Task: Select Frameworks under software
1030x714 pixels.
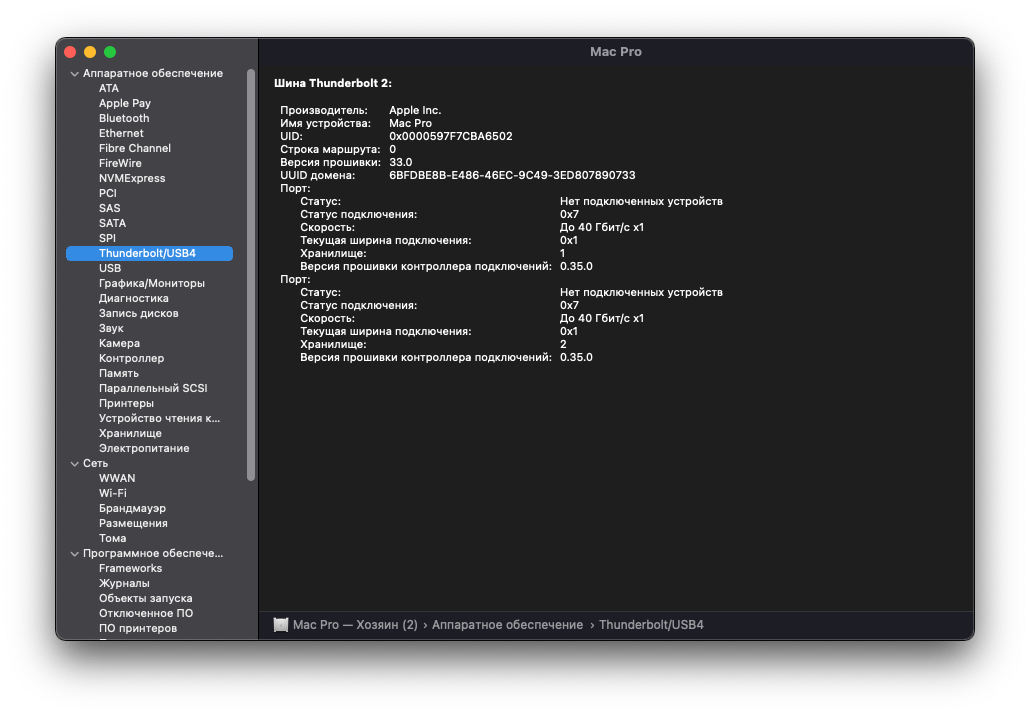Action: pyautogui.click(x=130, y=568)
